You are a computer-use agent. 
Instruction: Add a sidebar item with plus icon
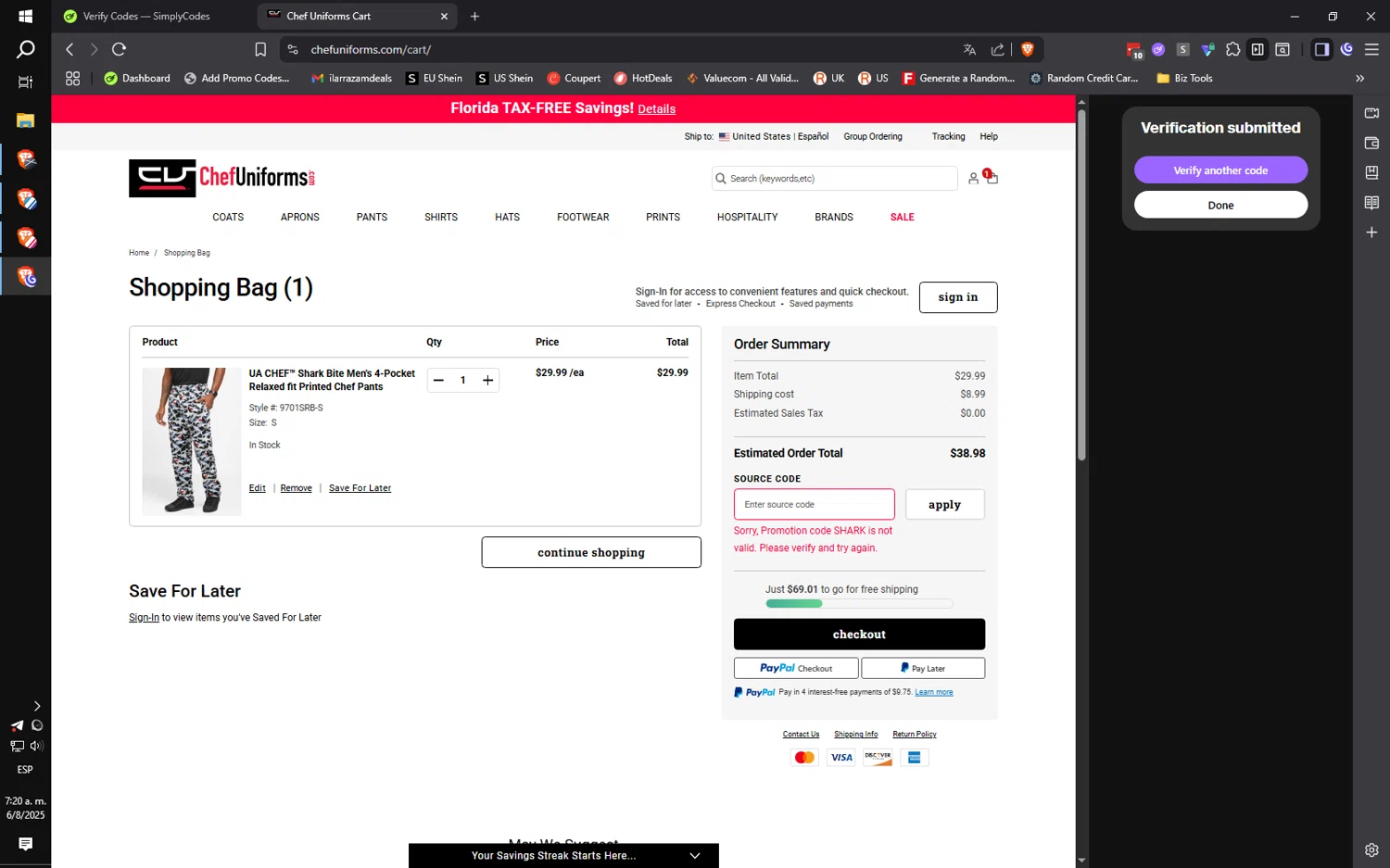click(1371, 233)
